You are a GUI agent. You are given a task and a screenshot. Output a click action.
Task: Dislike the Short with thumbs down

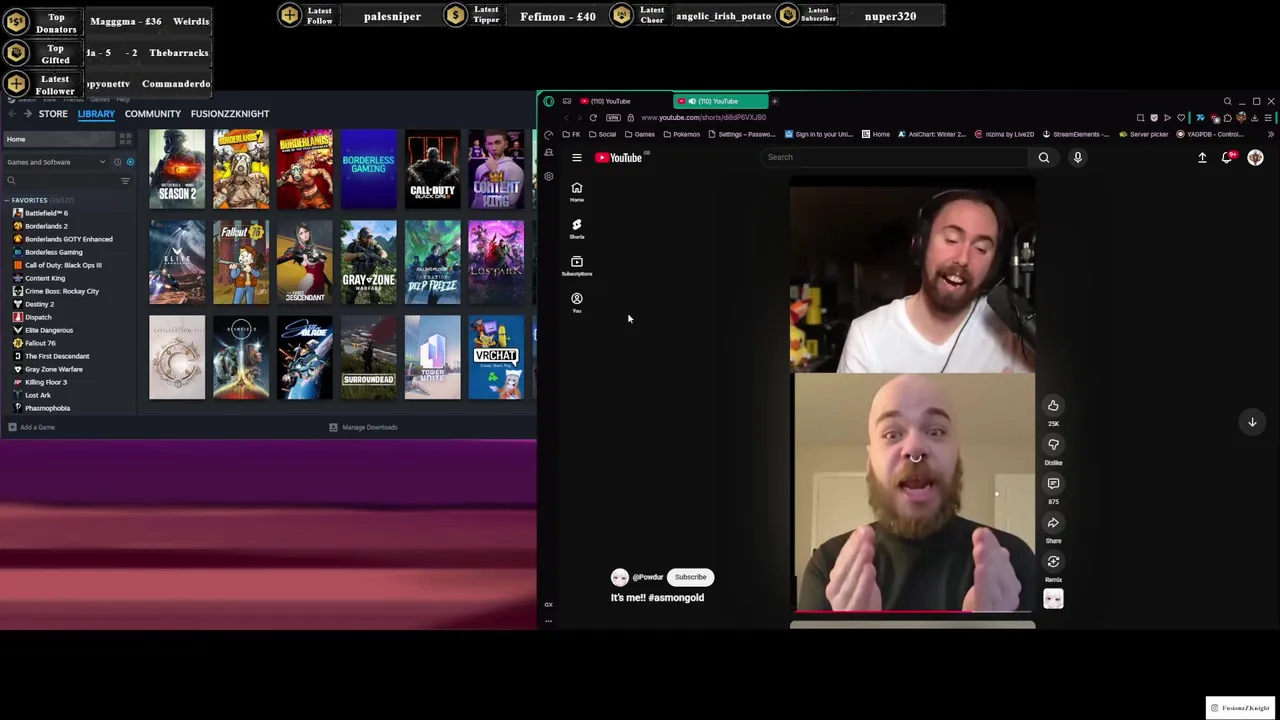click(1053, 445)
